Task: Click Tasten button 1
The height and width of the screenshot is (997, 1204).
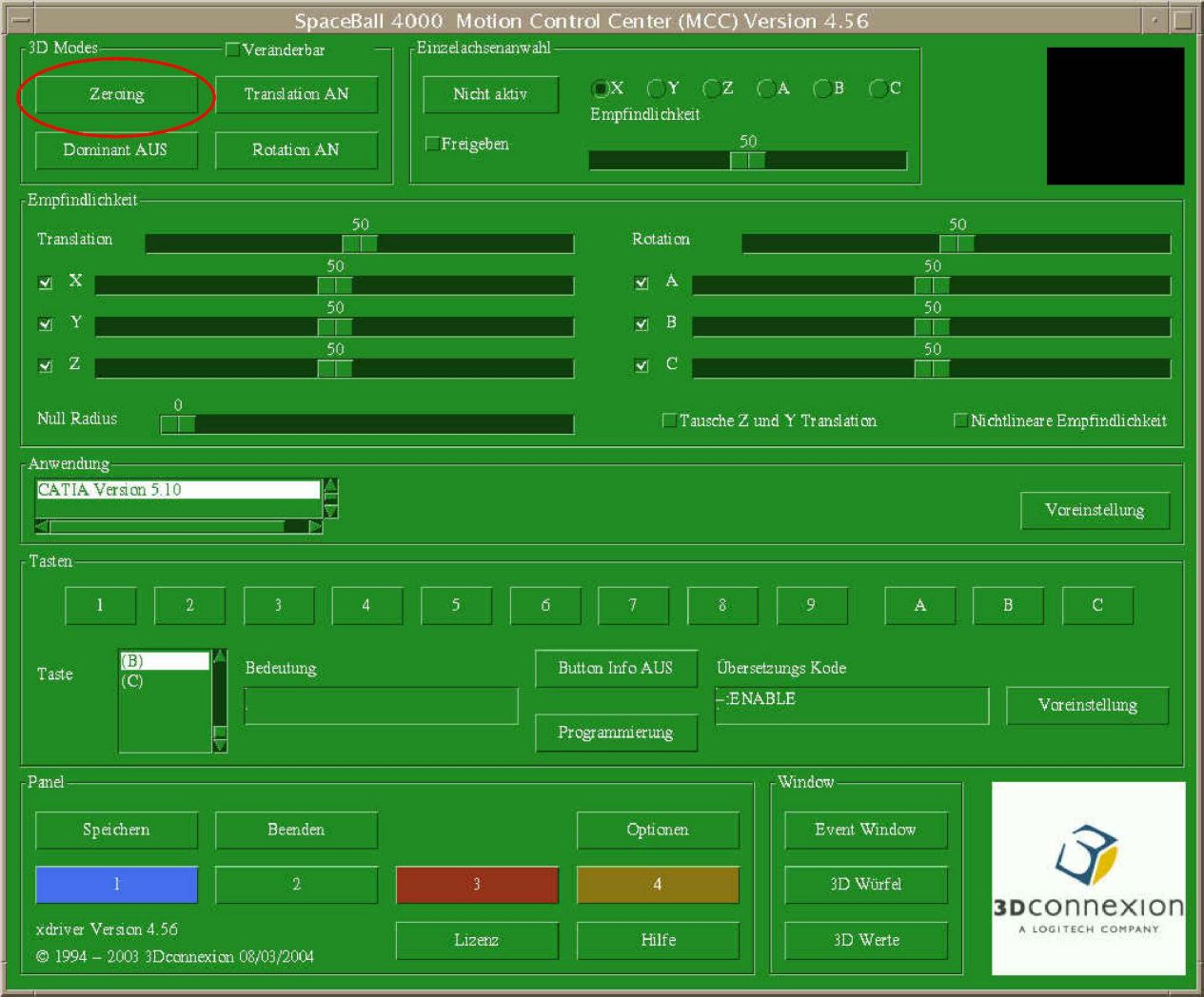Action: (100, 605)
